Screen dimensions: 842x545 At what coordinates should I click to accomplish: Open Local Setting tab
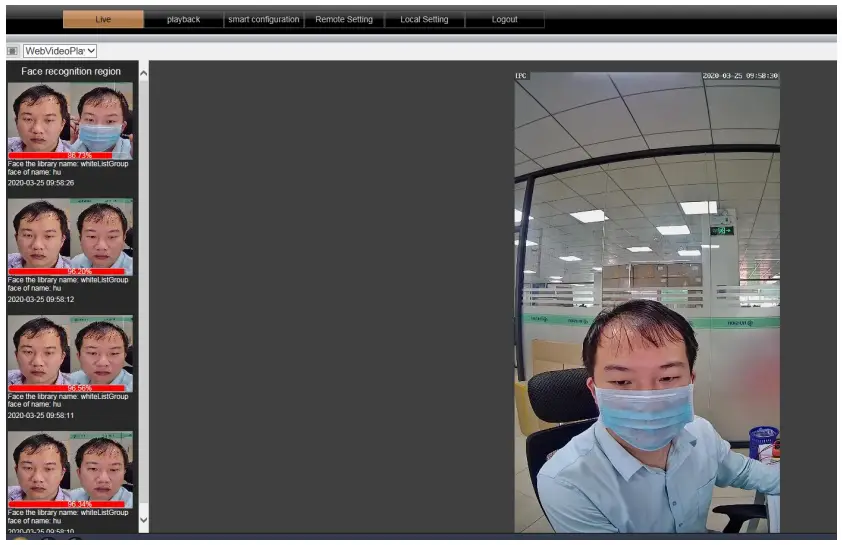[x=424, y=19]
